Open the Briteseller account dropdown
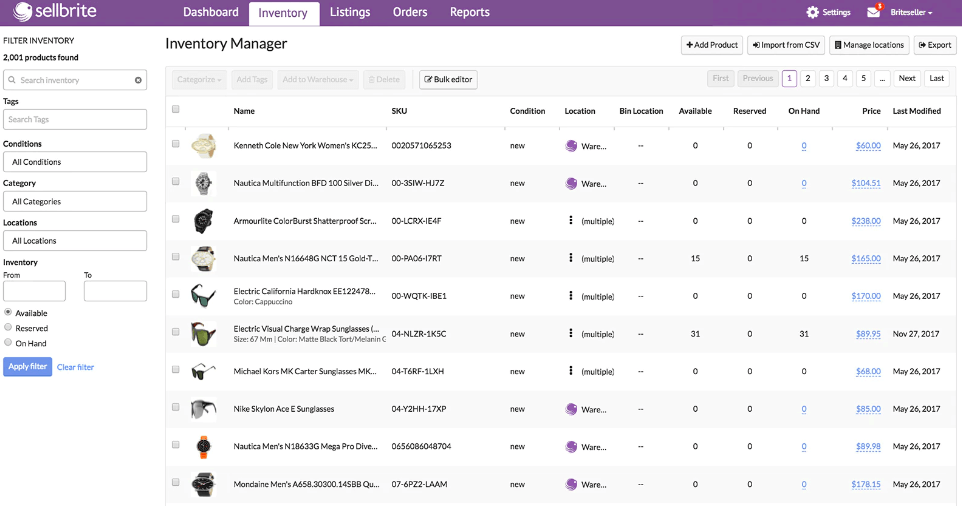The height and width of the screenshot is (506, 962). [911, 12]
